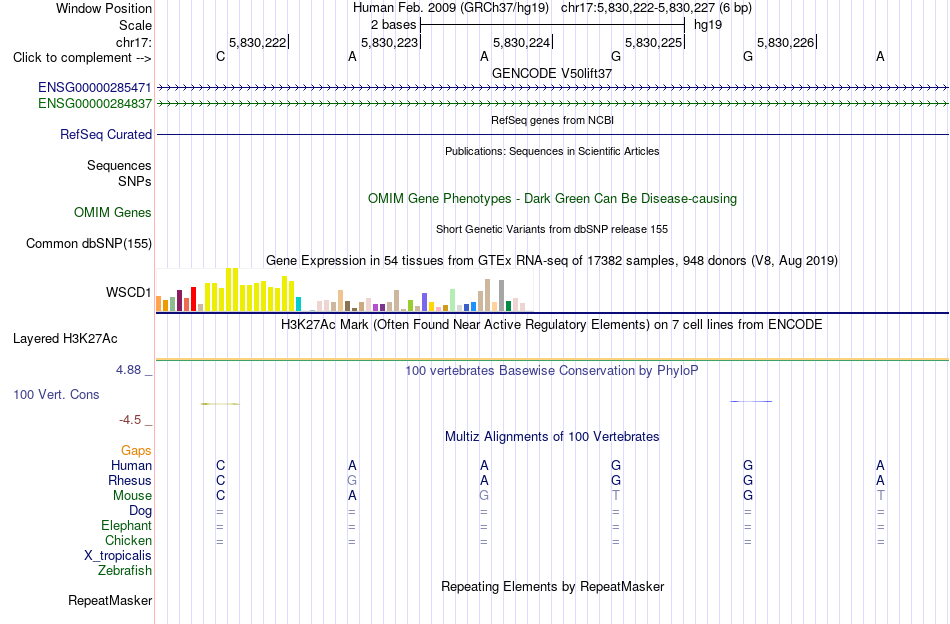Click the Mouse T mismatch at last base

tap(880, 496)
